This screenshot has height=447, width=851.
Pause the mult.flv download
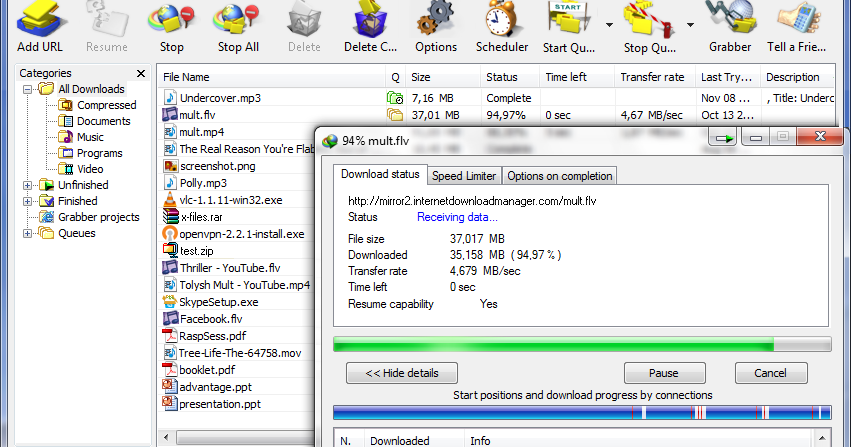(x=664, y=373)
